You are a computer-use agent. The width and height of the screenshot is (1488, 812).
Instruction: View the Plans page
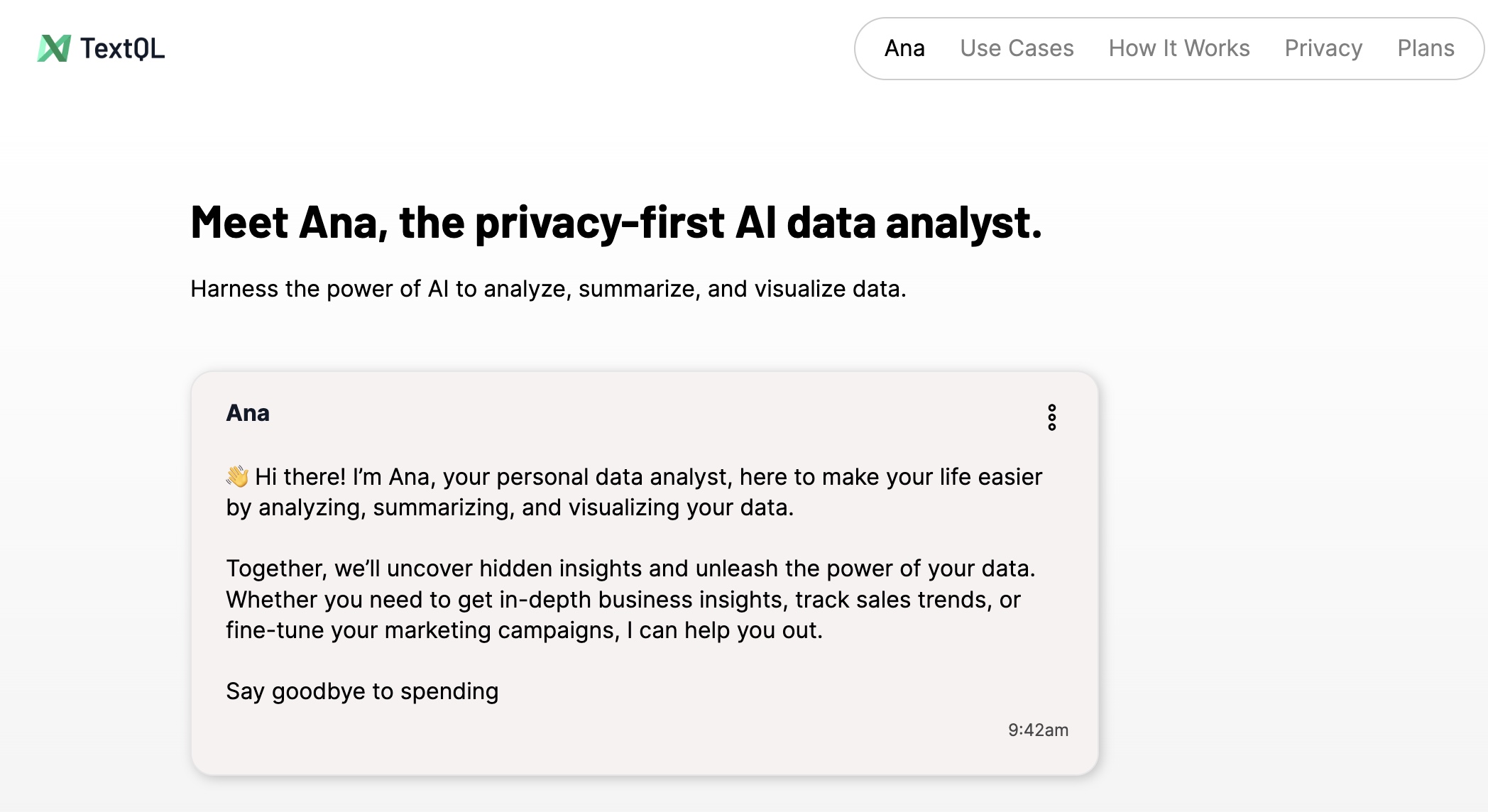[x=1426, y=48]
